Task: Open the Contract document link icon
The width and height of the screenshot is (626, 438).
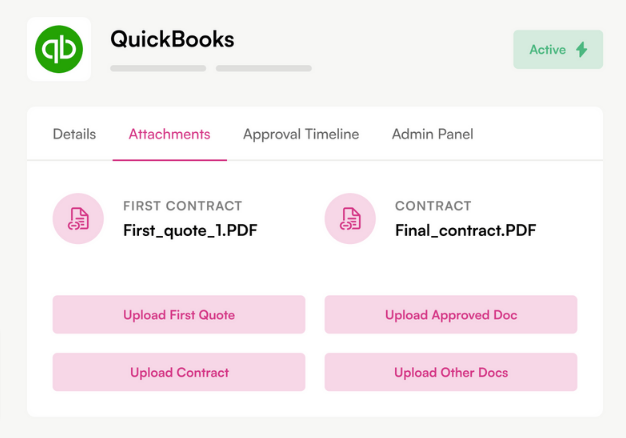Action: coord(350,218)
